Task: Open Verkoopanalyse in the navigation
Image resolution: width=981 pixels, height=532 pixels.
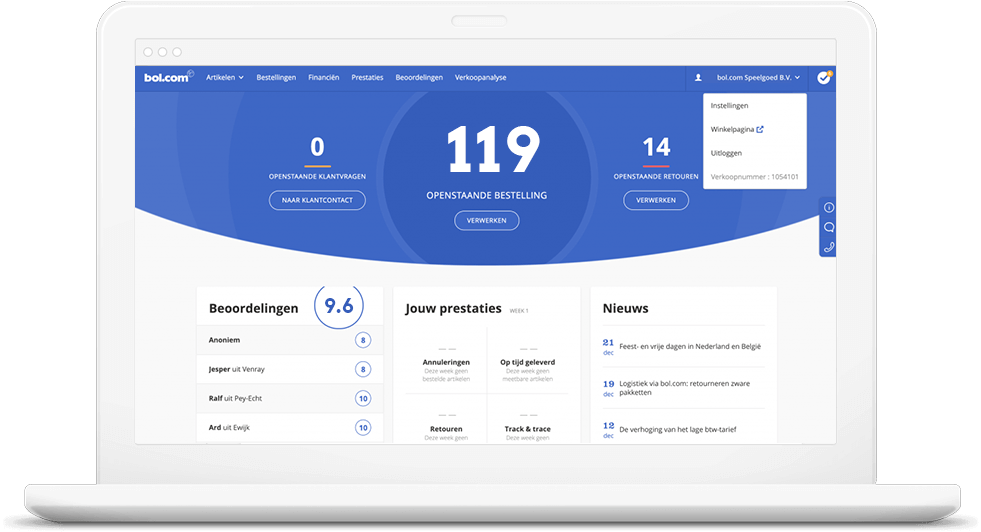Action: [x=480, y=78]
